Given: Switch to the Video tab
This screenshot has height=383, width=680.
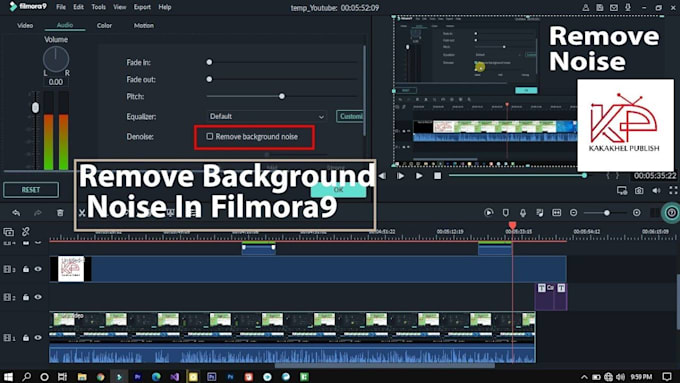Looking at the screenshot, I should pyautogui.click(x=25, y=25).
